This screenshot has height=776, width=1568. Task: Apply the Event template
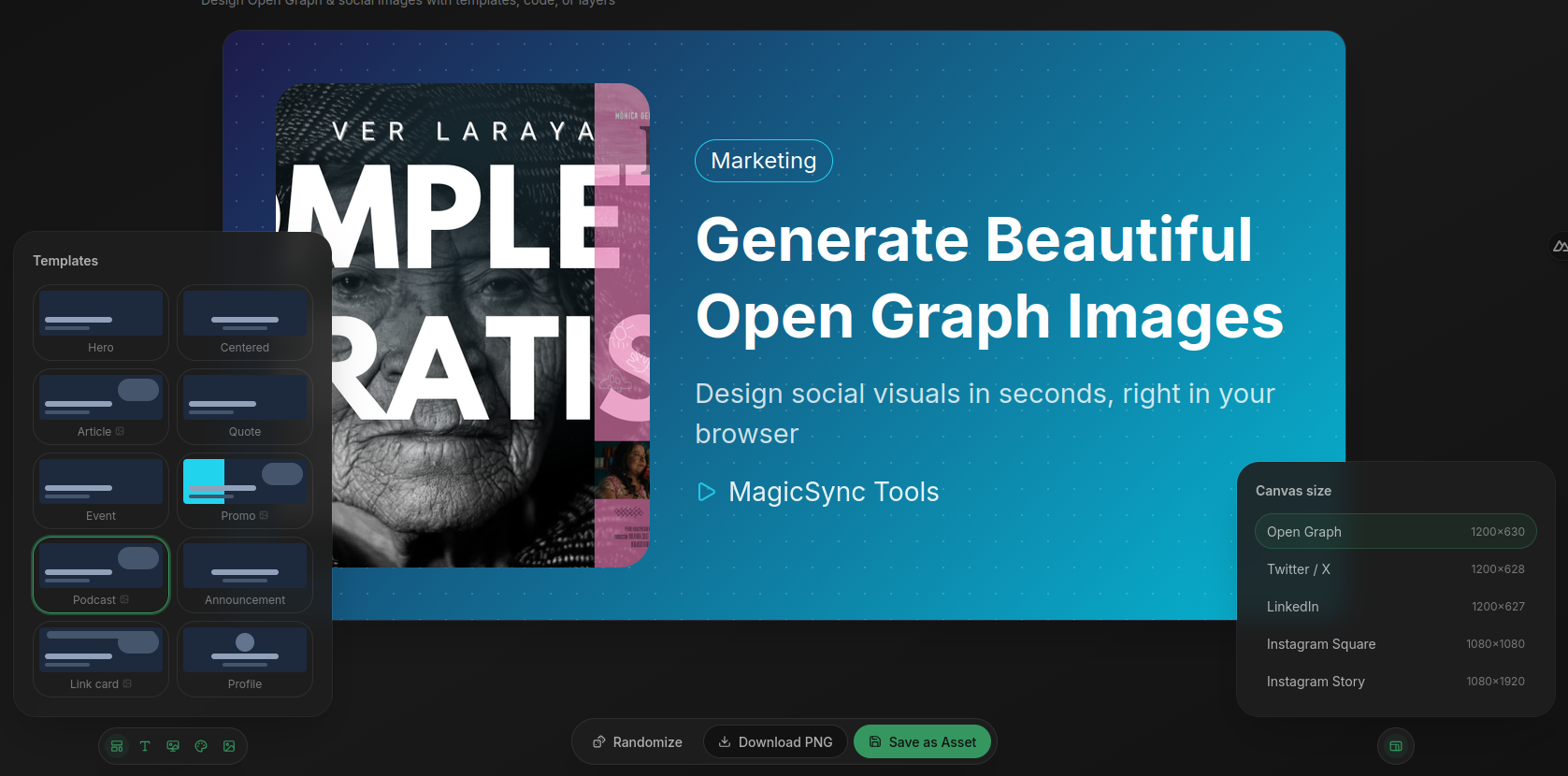tap(101, 491)
